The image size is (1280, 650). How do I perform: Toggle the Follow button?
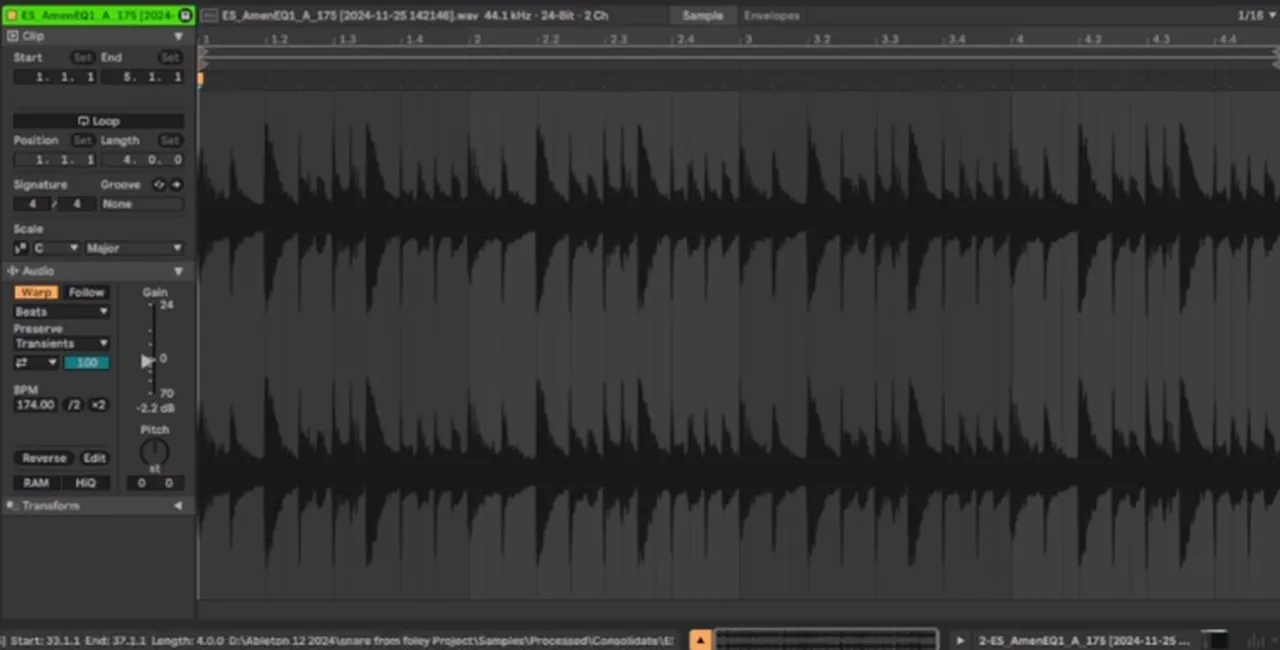pyautogui.click(x=86, y=293)
